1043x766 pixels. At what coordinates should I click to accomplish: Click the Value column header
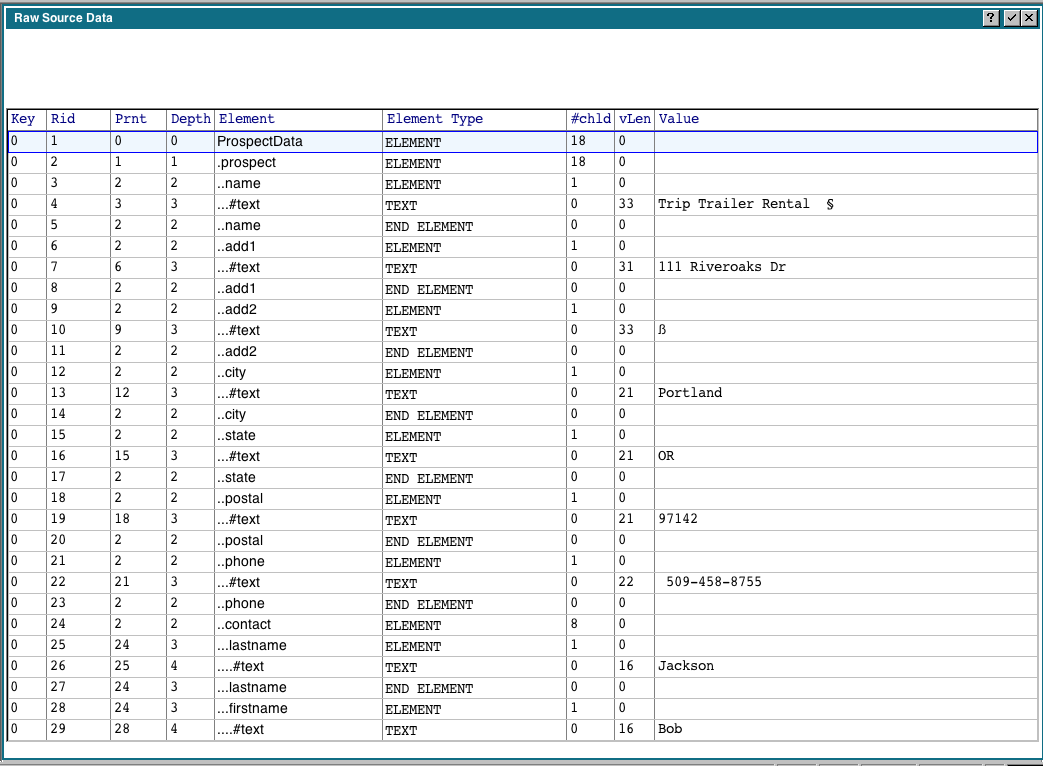point(679,119)
